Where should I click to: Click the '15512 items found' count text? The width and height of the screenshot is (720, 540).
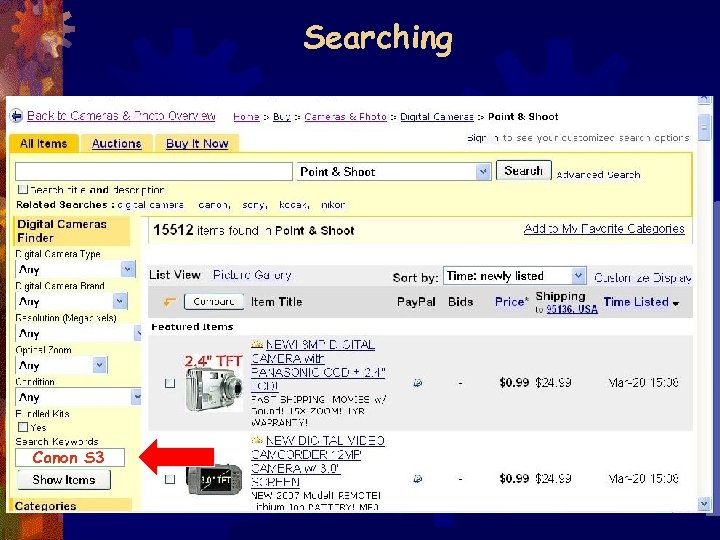click(x=253, y=230)
